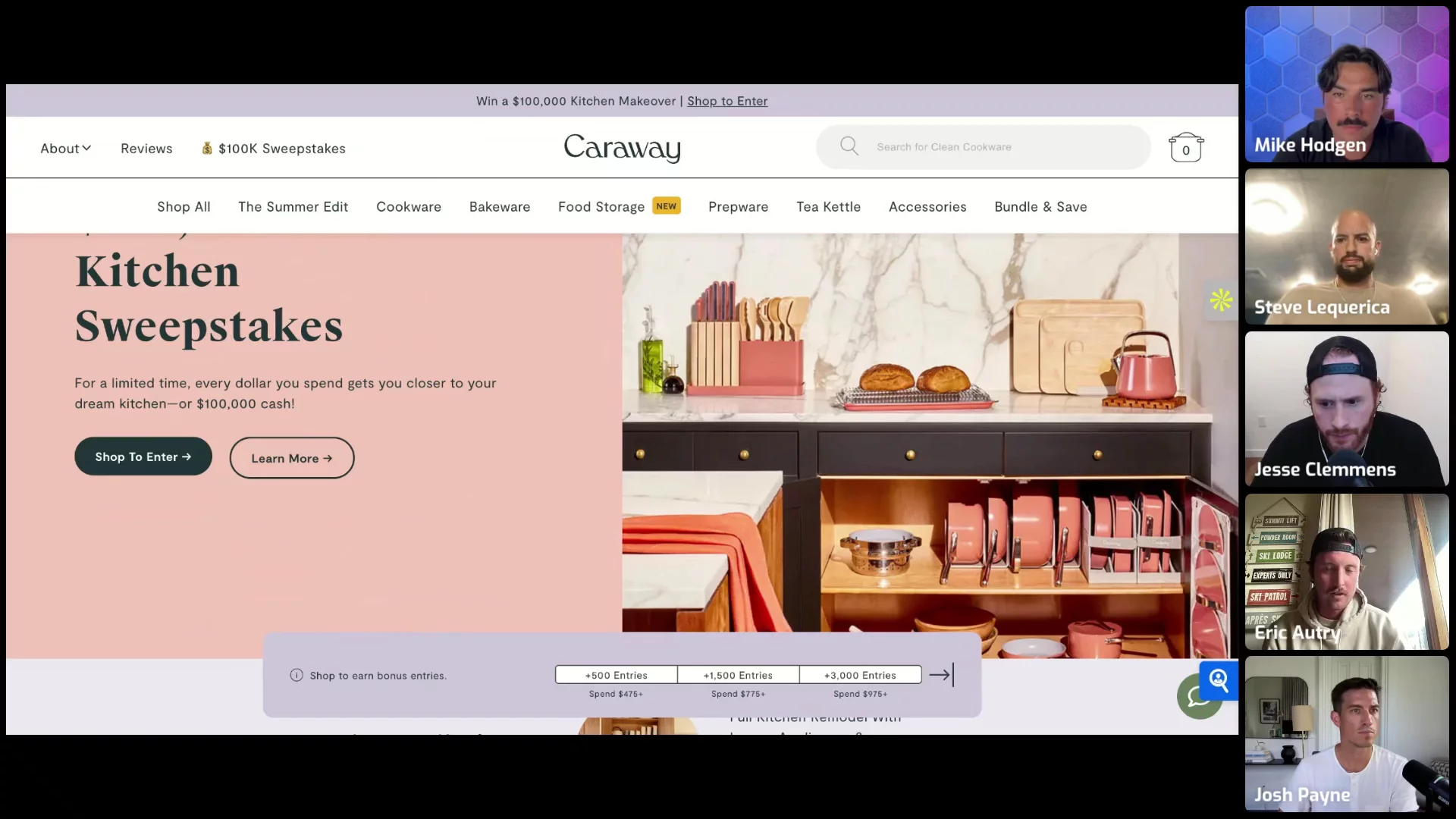Open the Shop All category

click(x=184, y=207)
